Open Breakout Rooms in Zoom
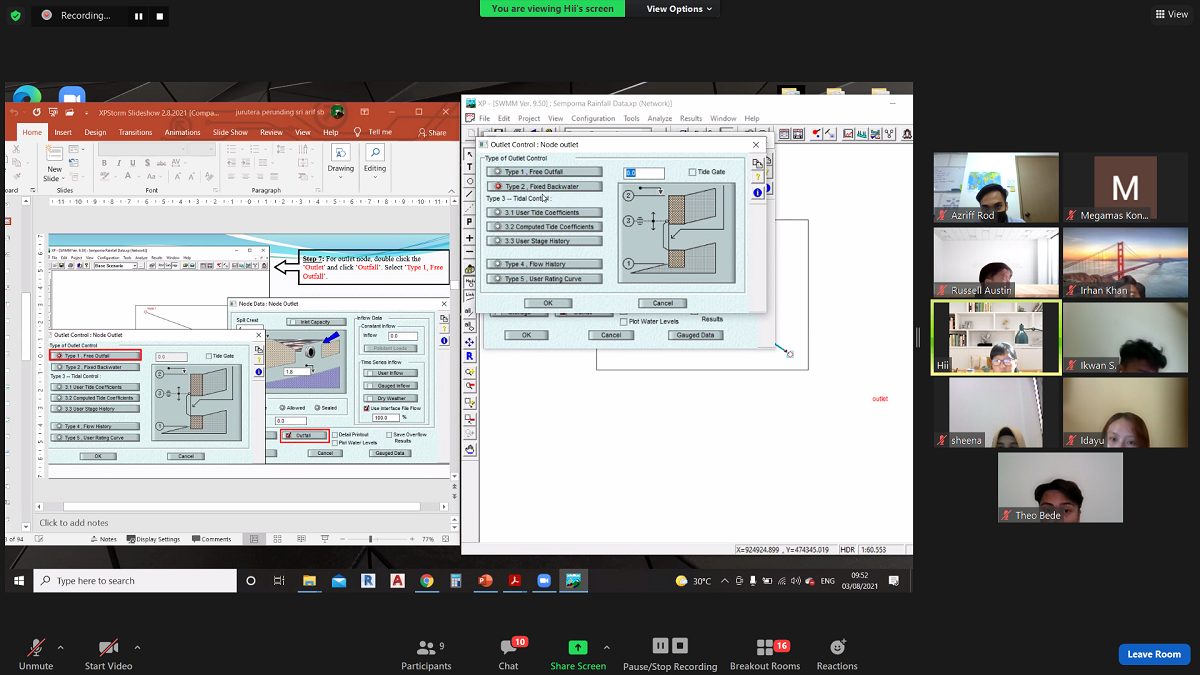The width and height of the screenshot is (1200, 675). click(x=765, y=653)
